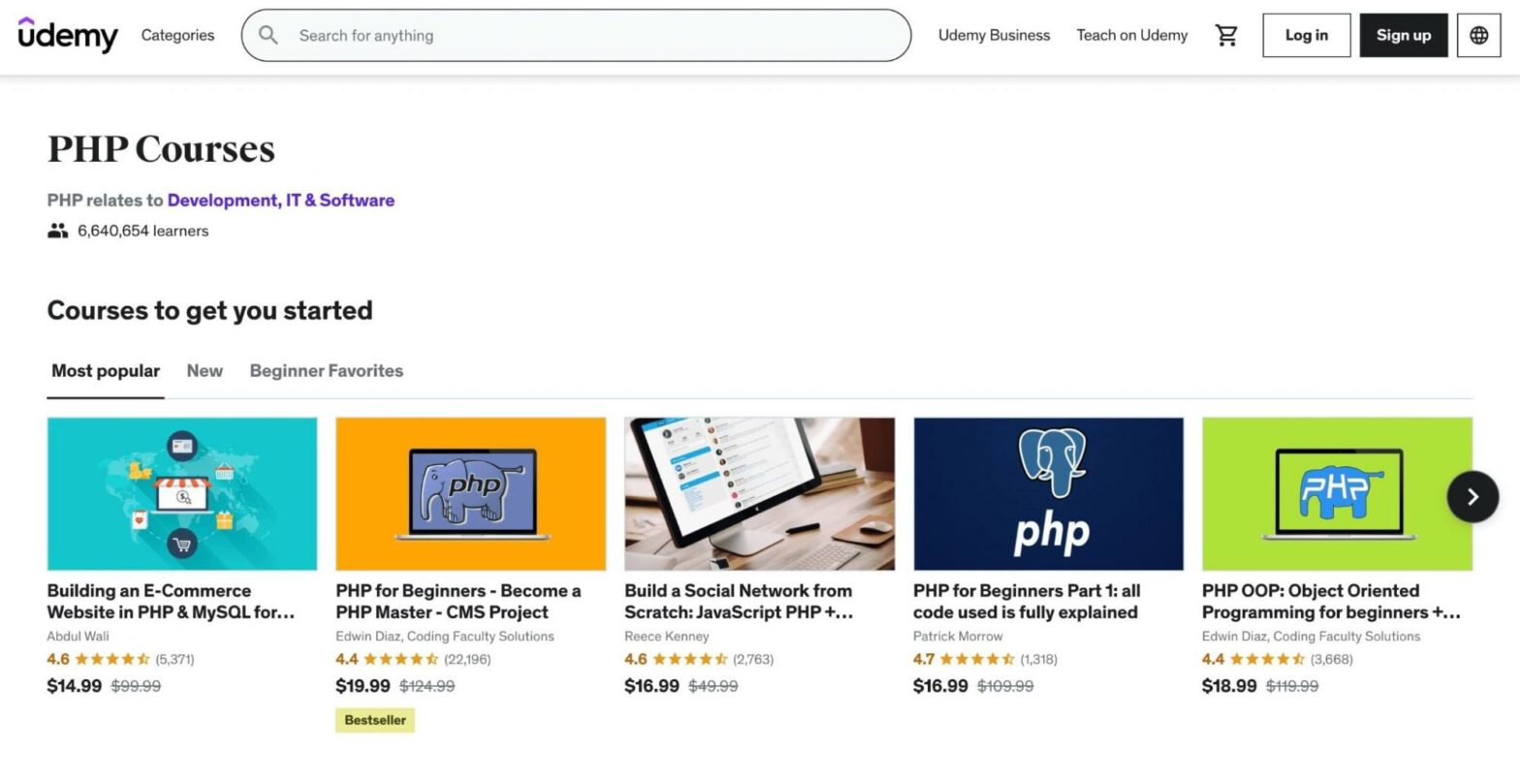Screen dimensions: 1520x784
Task: Open the PHP elephant thumbnail on orange background
Action: click(x=470, y=492)
